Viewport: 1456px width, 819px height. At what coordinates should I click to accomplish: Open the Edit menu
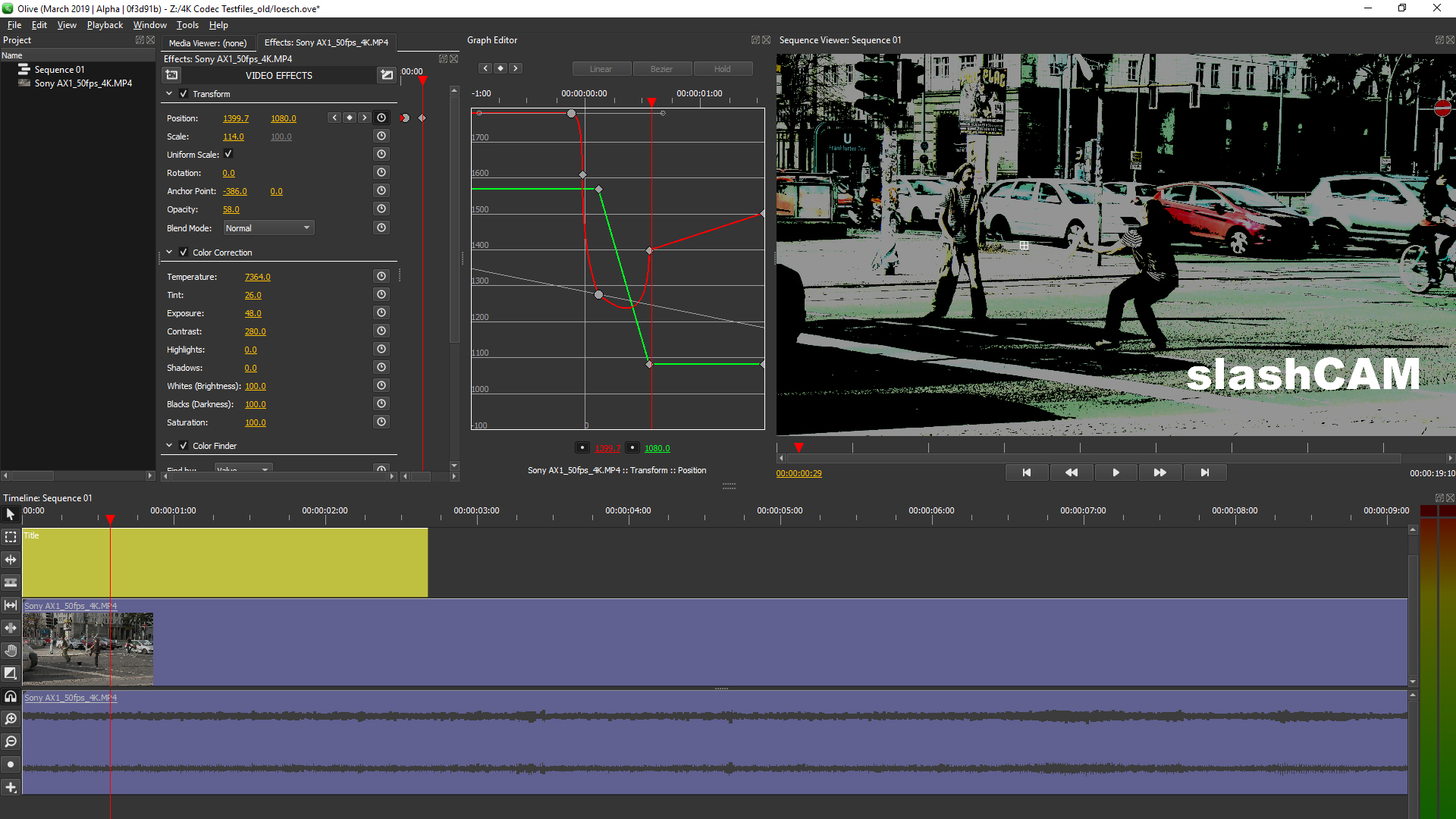pyautogui.click(x=39, y=25)
